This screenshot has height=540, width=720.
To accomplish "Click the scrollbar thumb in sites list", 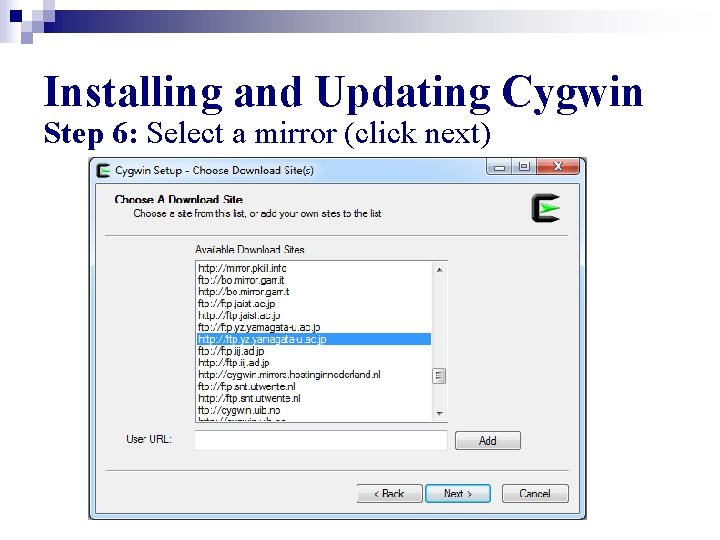I will coord(439,376).
